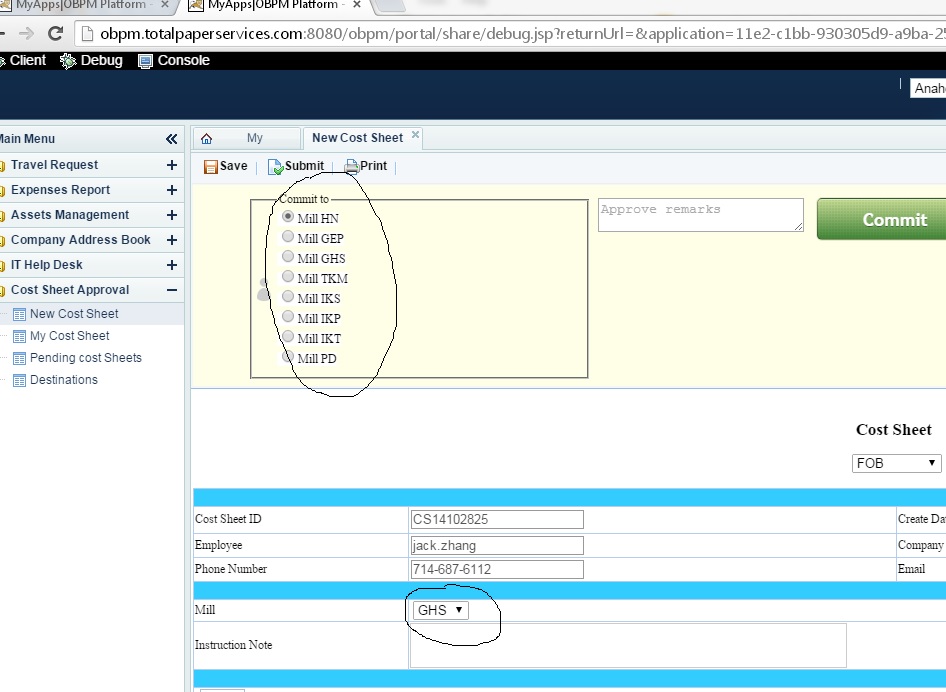The width and height of the screenshot is (946, 692).
Task: Click the Submit button label
Action: [304, 166]
